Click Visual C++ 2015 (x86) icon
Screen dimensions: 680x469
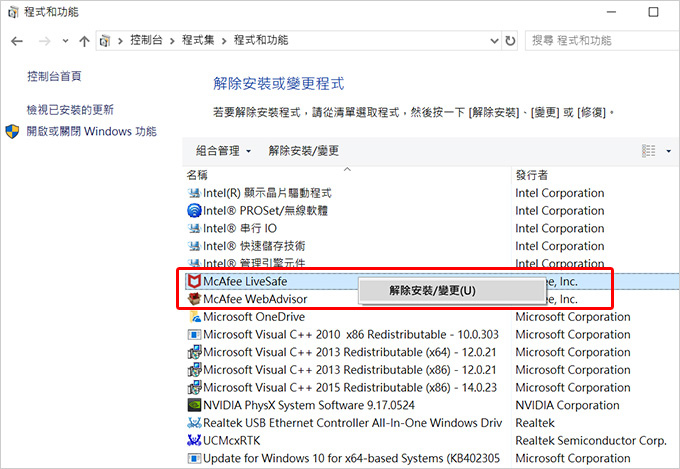click(x=194, y=387)
